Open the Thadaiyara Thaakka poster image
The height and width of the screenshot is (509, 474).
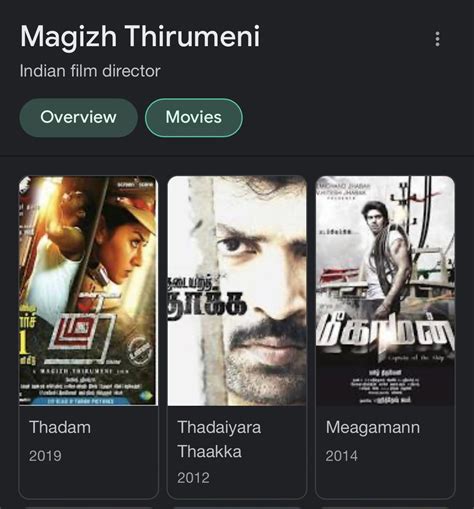237,291
